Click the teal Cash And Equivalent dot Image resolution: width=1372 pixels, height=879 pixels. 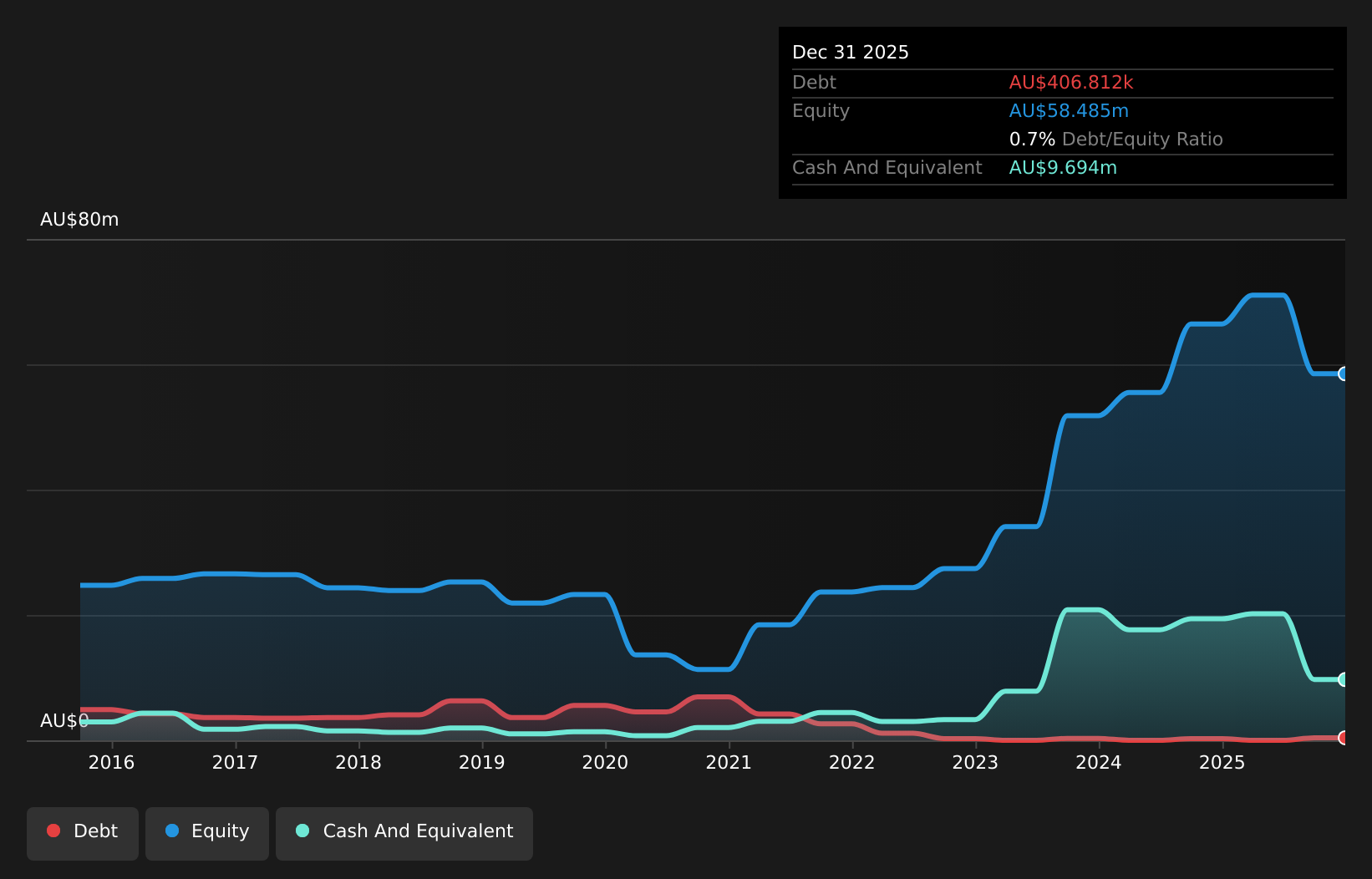click(302, 831)
